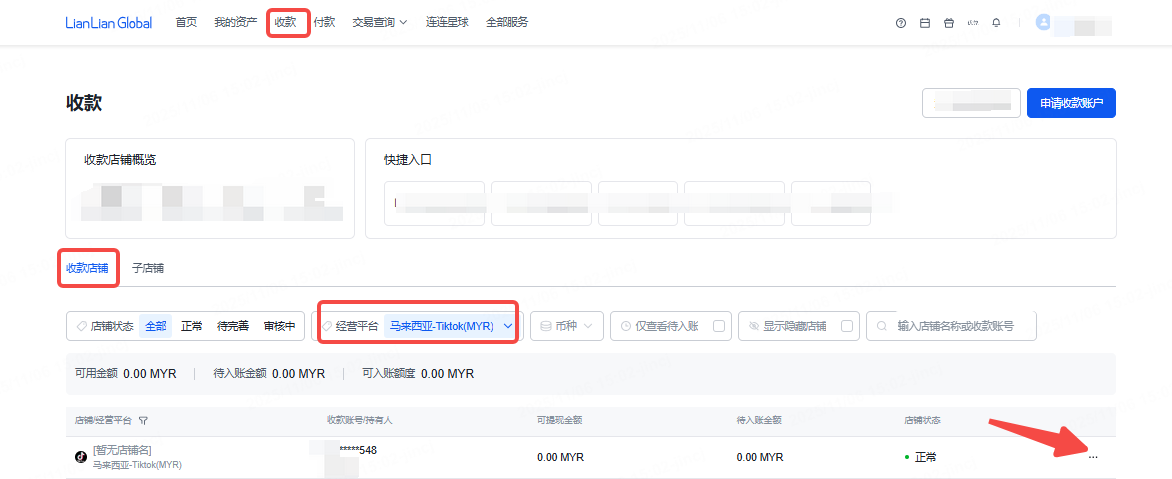This screenshot has height=479, width=1172.
Task: Click the account number *****548
Action: (358, 450)
